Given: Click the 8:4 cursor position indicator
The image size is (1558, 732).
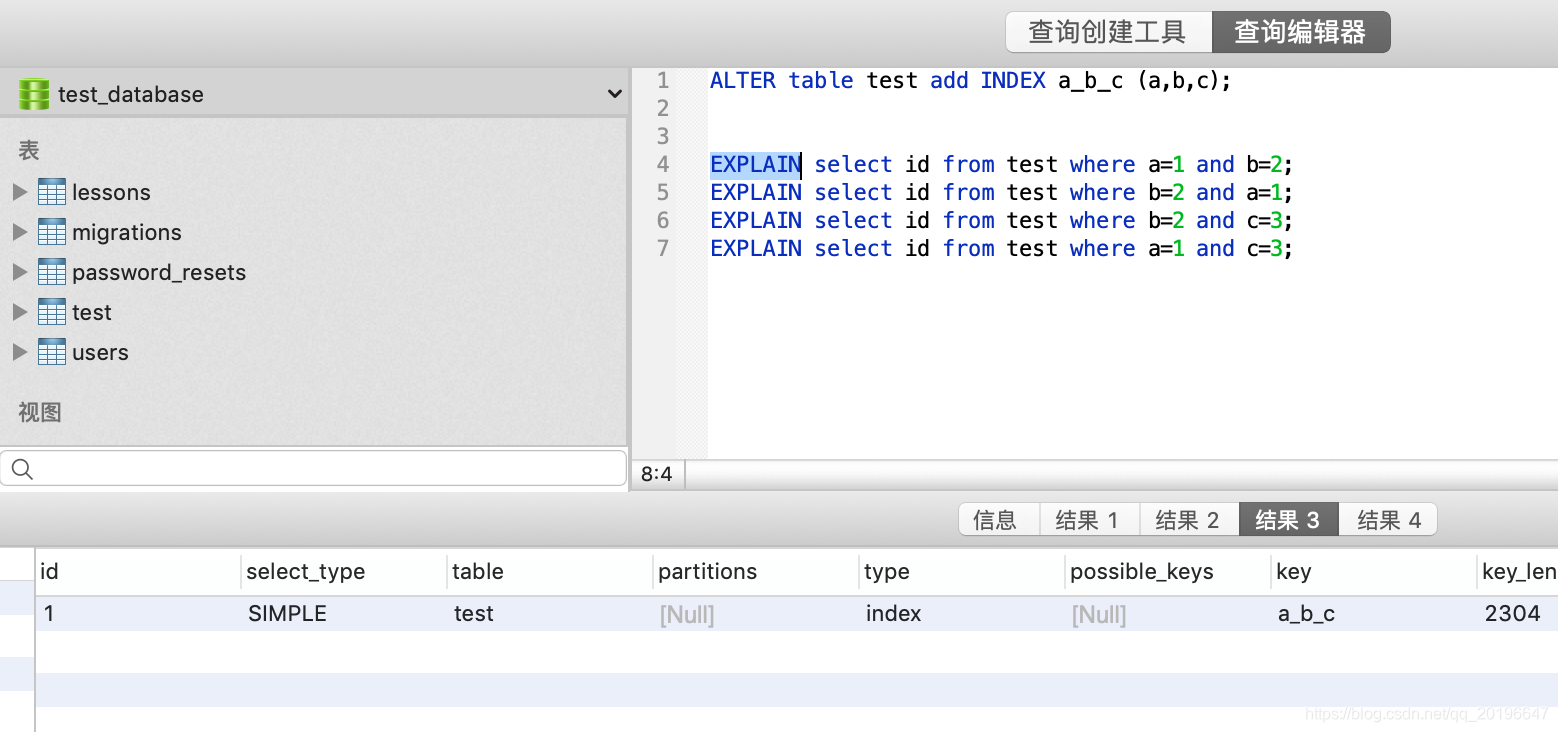Looking at the screenshot, I should (x=657, y=475).
